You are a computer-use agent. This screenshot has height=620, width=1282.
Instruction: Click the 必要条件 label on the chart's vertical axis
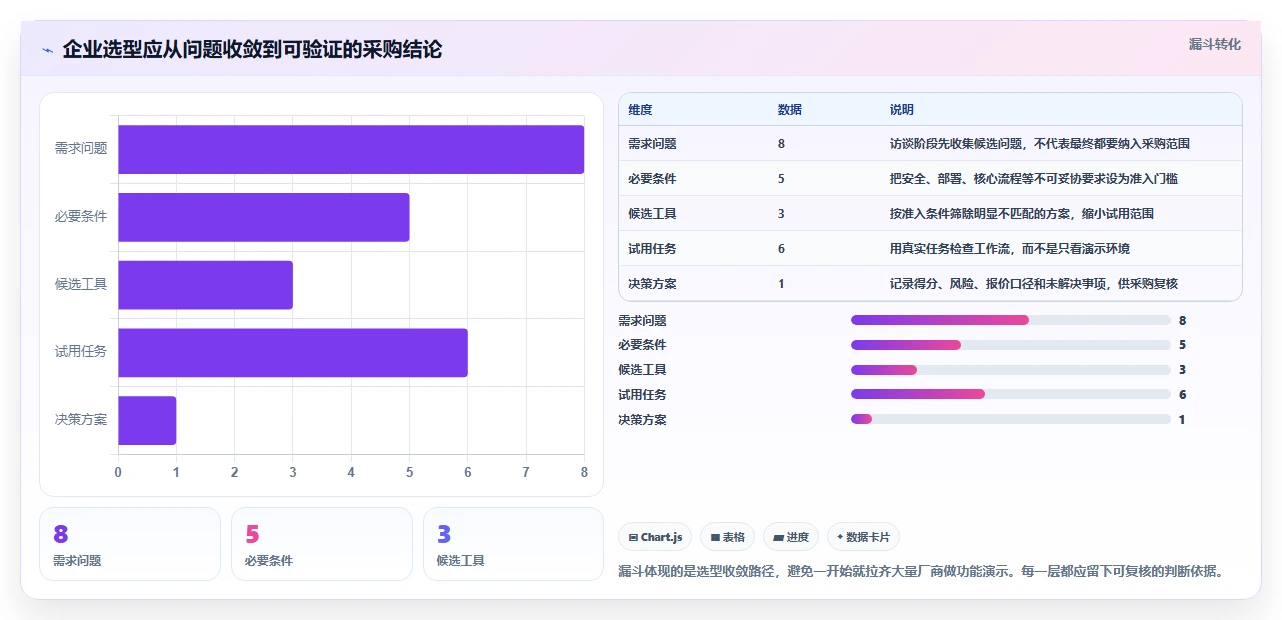pos(81,216)
